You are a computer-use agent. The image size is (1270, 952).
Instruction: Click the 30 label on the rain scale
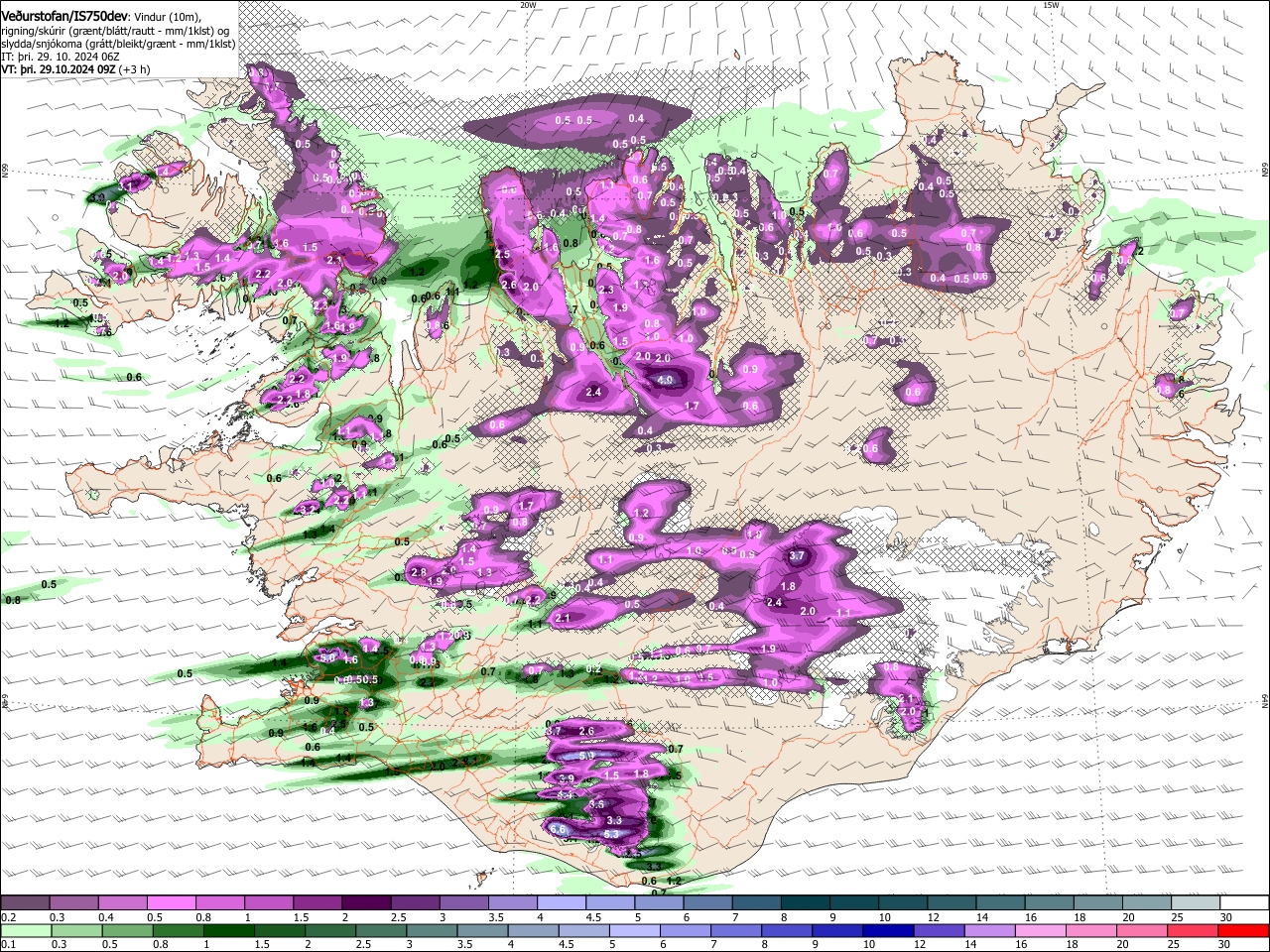point(1224,944)
